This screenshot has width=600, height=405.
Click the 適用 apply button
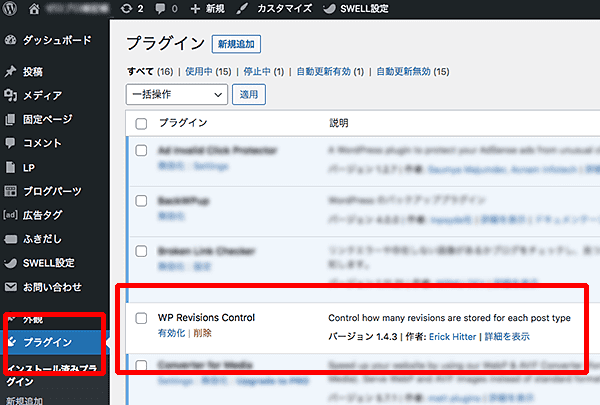tap(249, 94)
